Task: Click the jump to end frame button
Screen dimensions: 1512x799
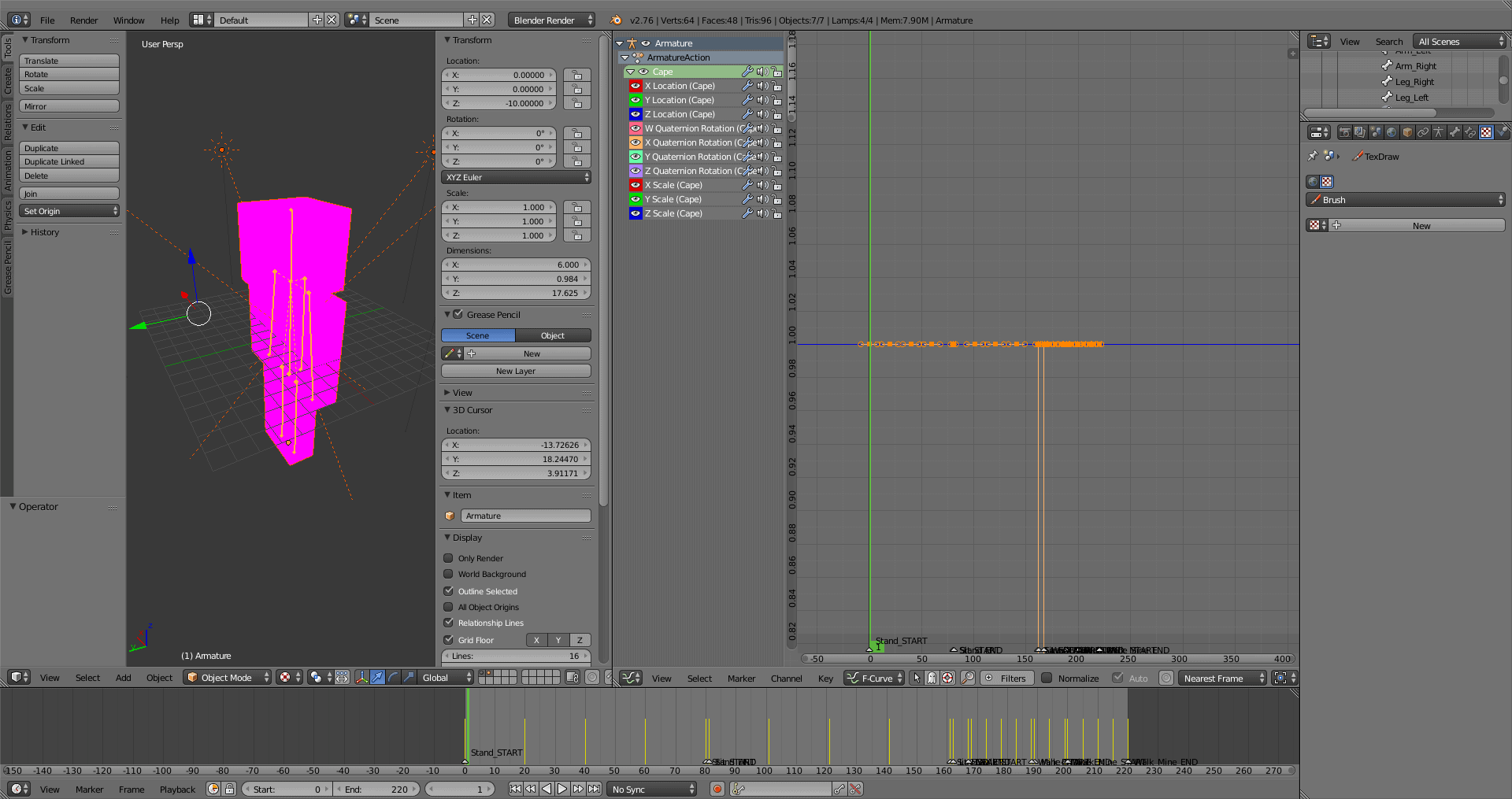Action: point(595,789)
